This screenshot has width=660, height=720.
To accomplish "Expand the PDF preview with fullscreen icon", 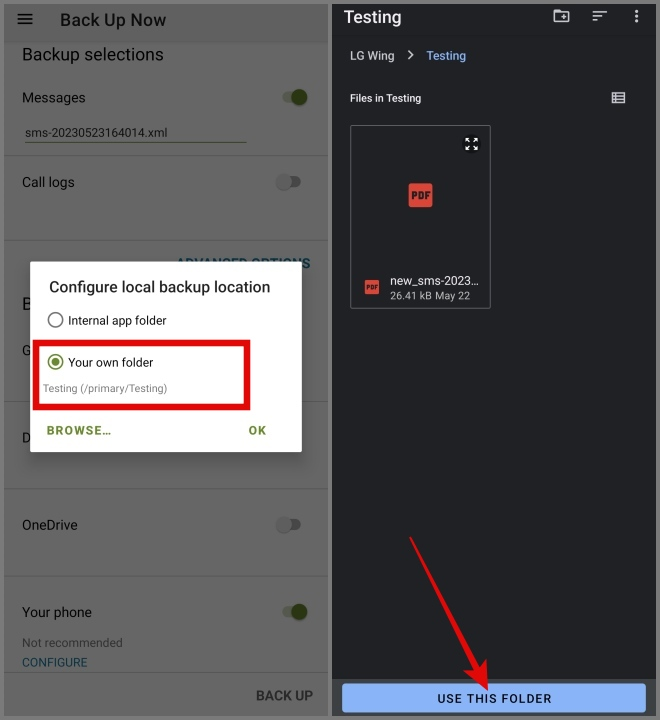I will pos(472,144).
